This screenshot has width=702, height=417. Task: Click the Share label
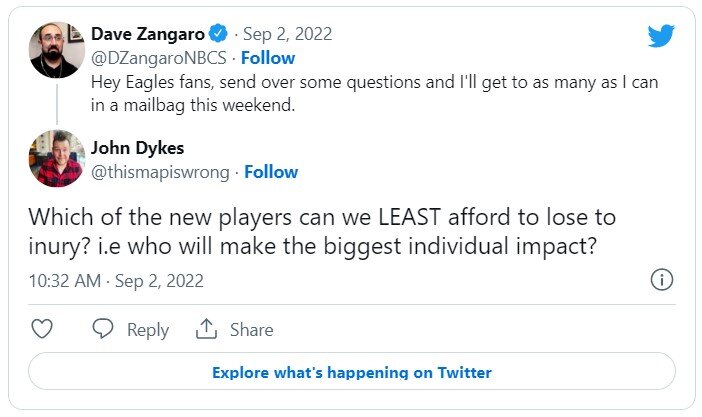coord(251,330)
